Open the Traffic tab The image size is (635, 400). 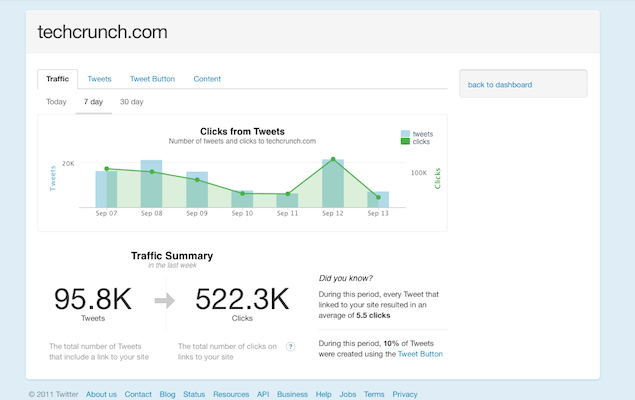[58, 79]
